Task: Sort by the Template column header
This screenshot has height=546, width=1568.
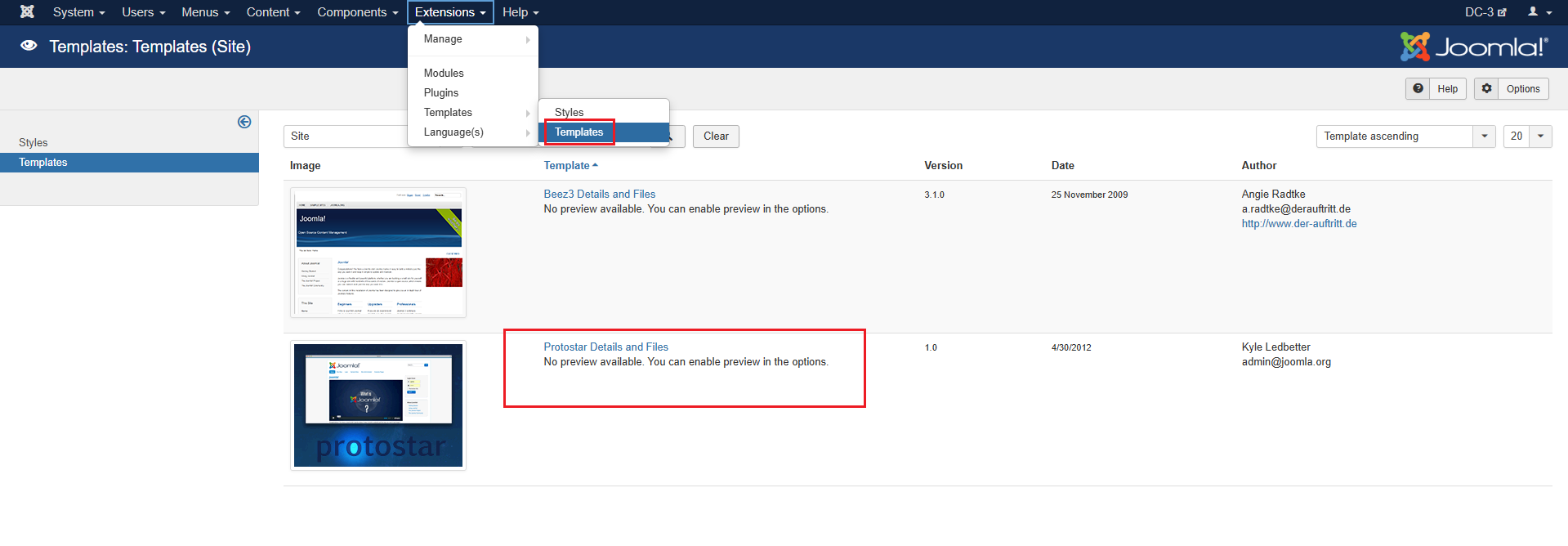Action: pyautogui.click(x=570, y=165)
